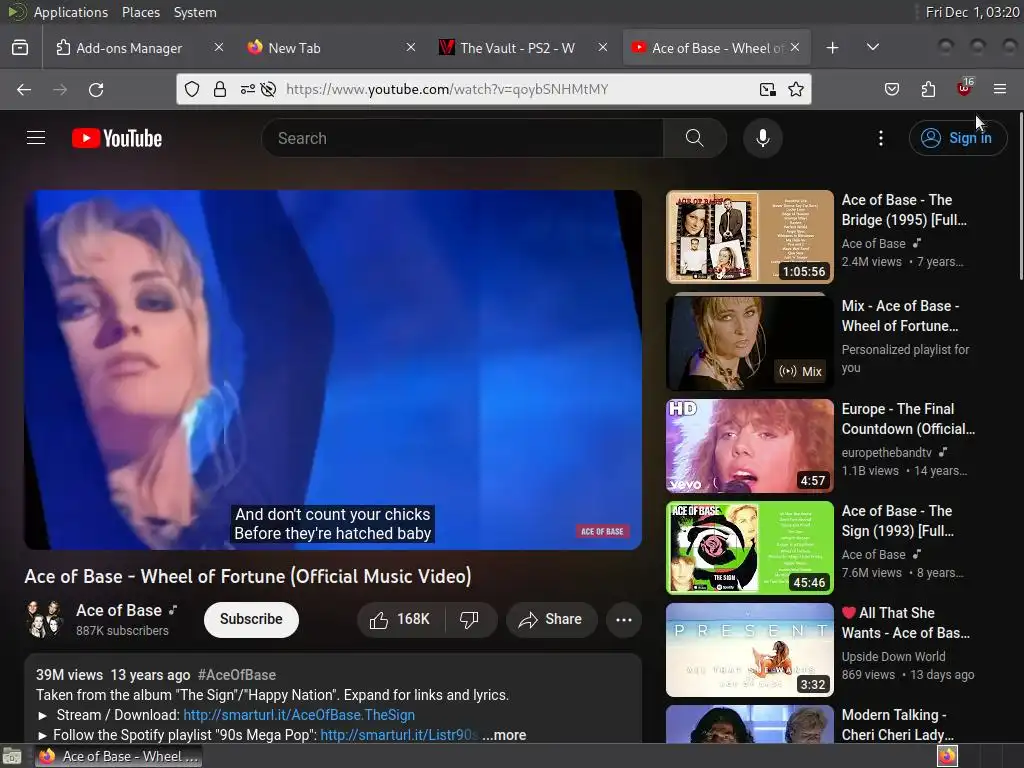Click the Sign in button
This screenshot has width=1024, height=768.
(x=957, y=138)
